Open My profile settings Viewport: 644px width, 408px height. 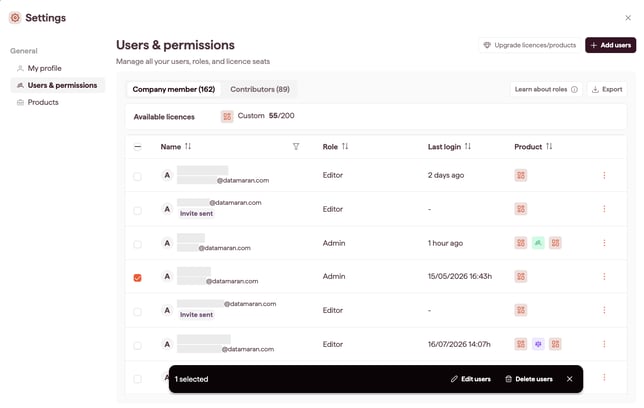[44, 68]
